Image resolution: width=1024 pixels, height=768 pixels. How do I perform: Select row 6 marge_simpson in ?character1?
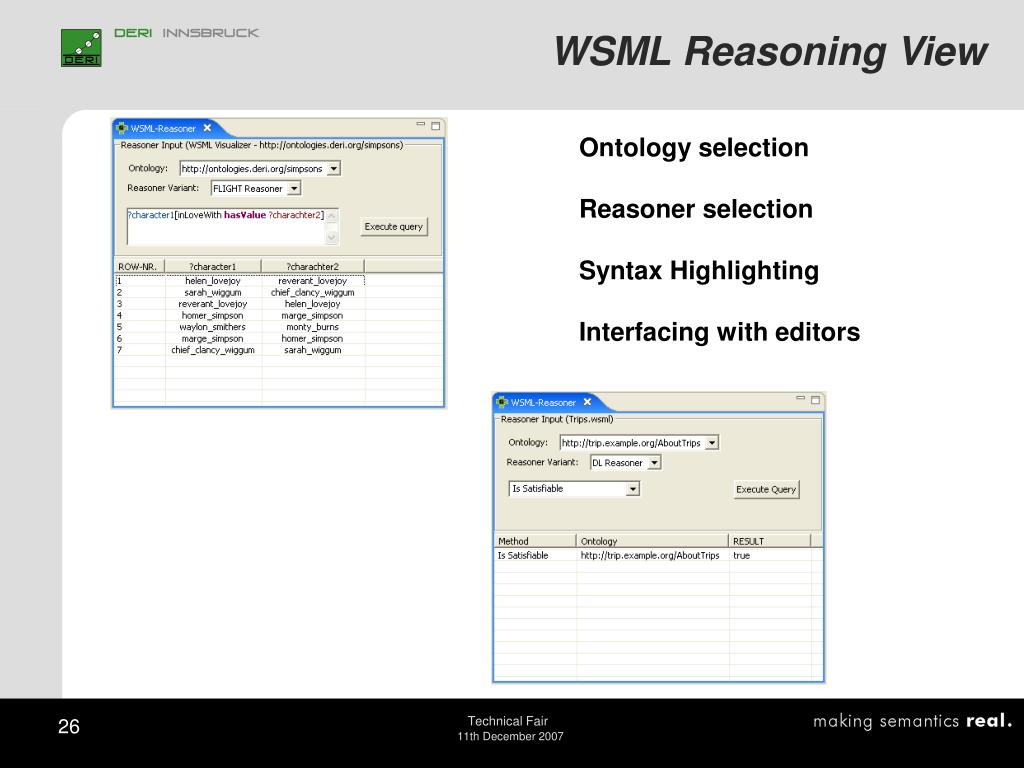tap(213, 338)
